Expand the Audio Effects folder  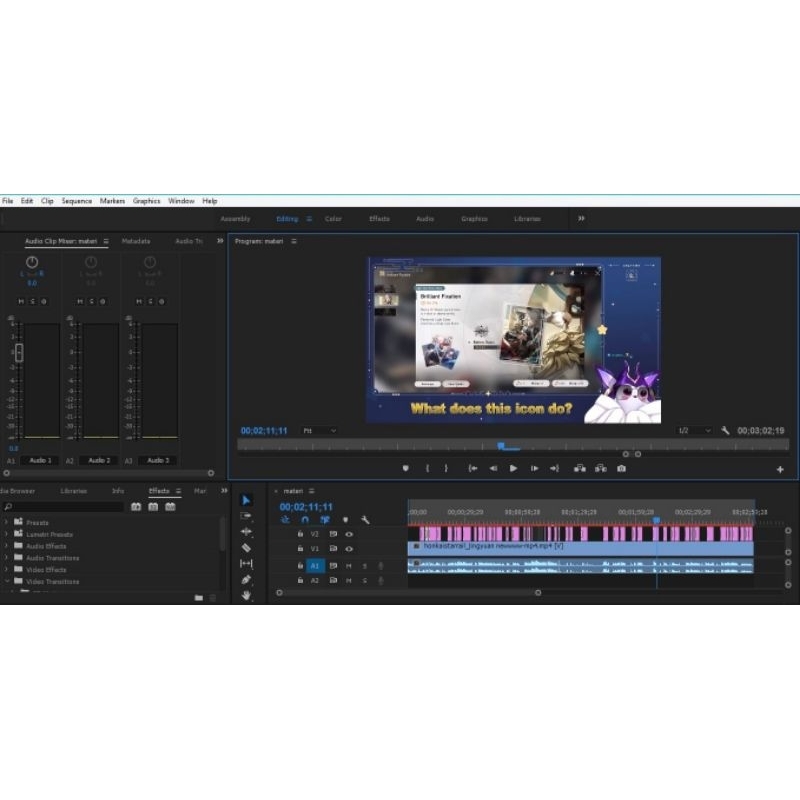point(7,545)
